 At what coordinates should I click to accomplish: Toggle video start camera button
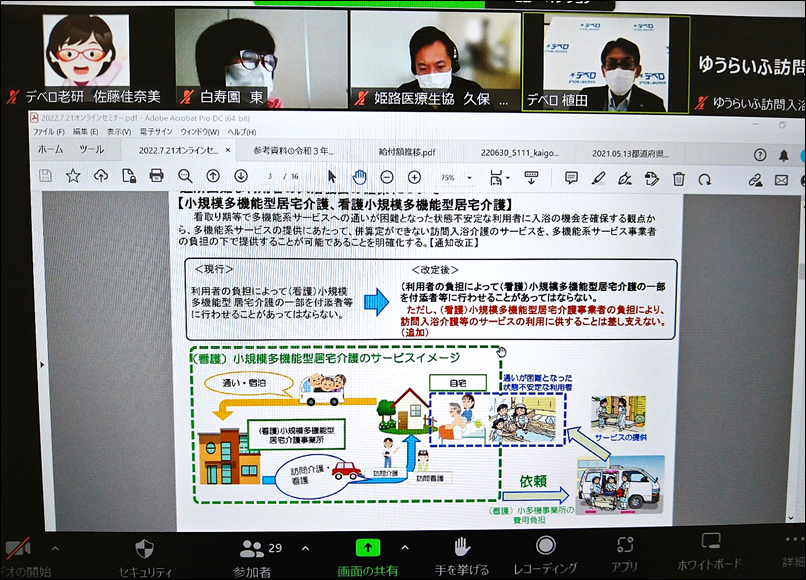point(18,548)
